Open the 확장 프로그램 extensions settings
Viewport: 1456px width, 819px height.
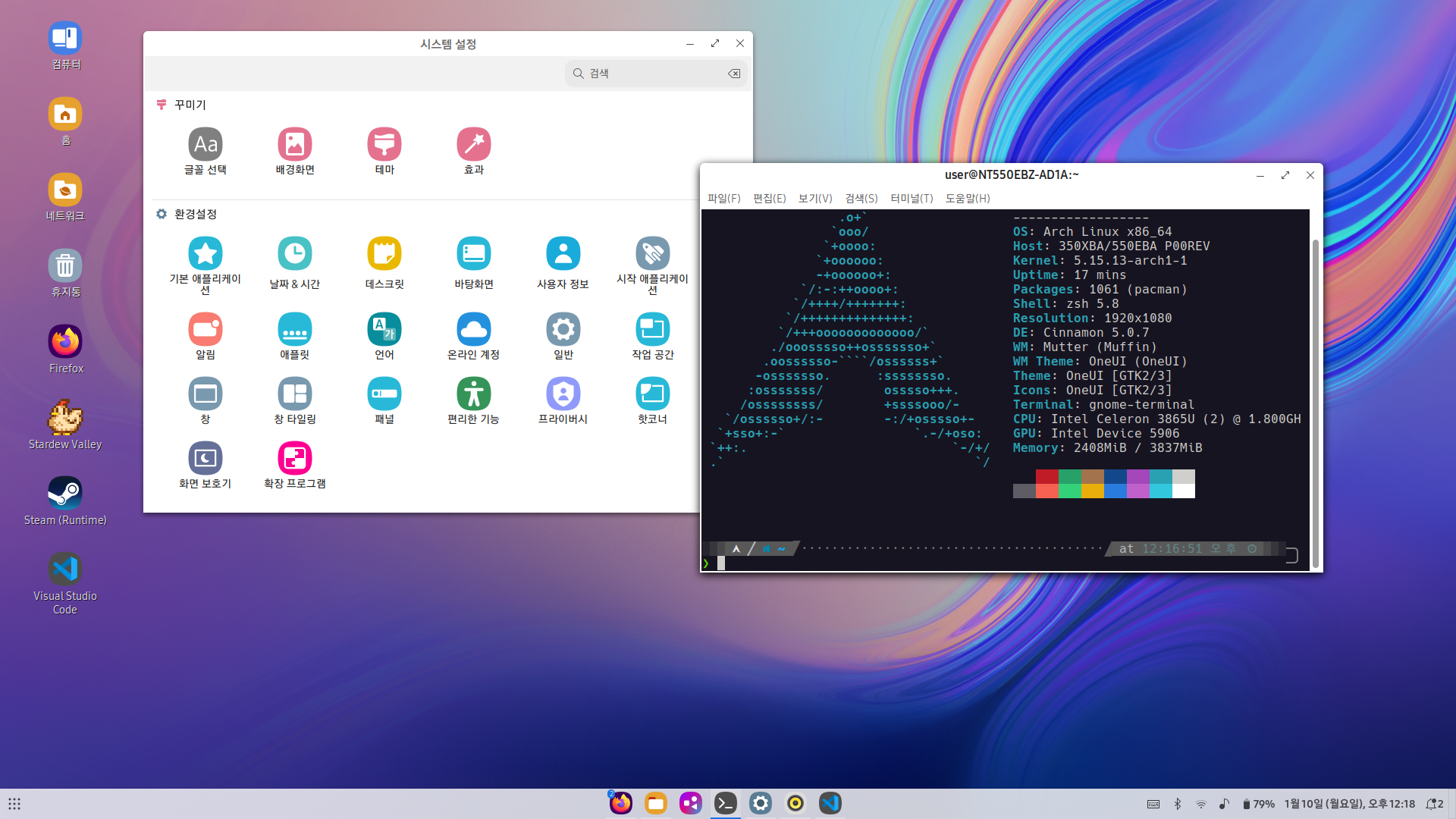coord(295,459)
